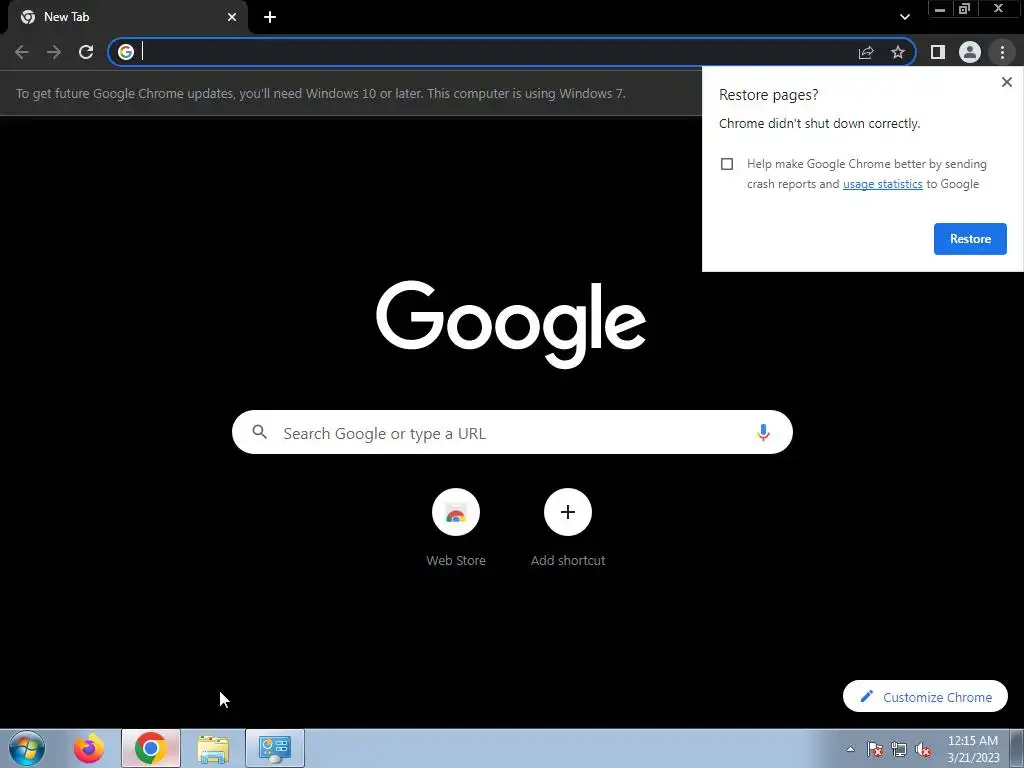
Task: Reload the page with the refresh icon
Action: coord(86,52)
